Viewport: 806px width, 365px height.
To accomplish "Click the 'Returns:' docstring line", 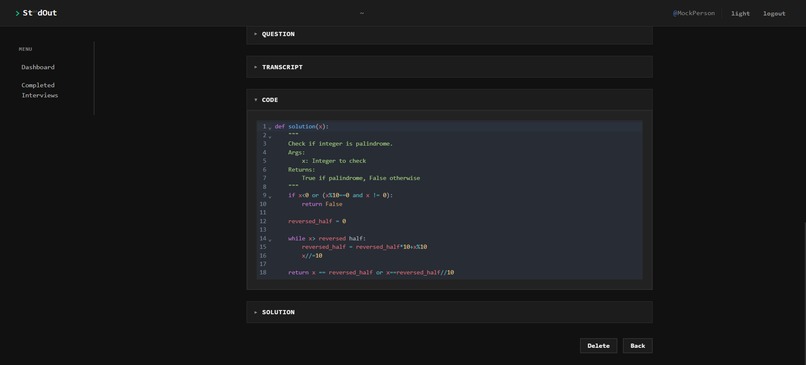I will tap(301, 170).
